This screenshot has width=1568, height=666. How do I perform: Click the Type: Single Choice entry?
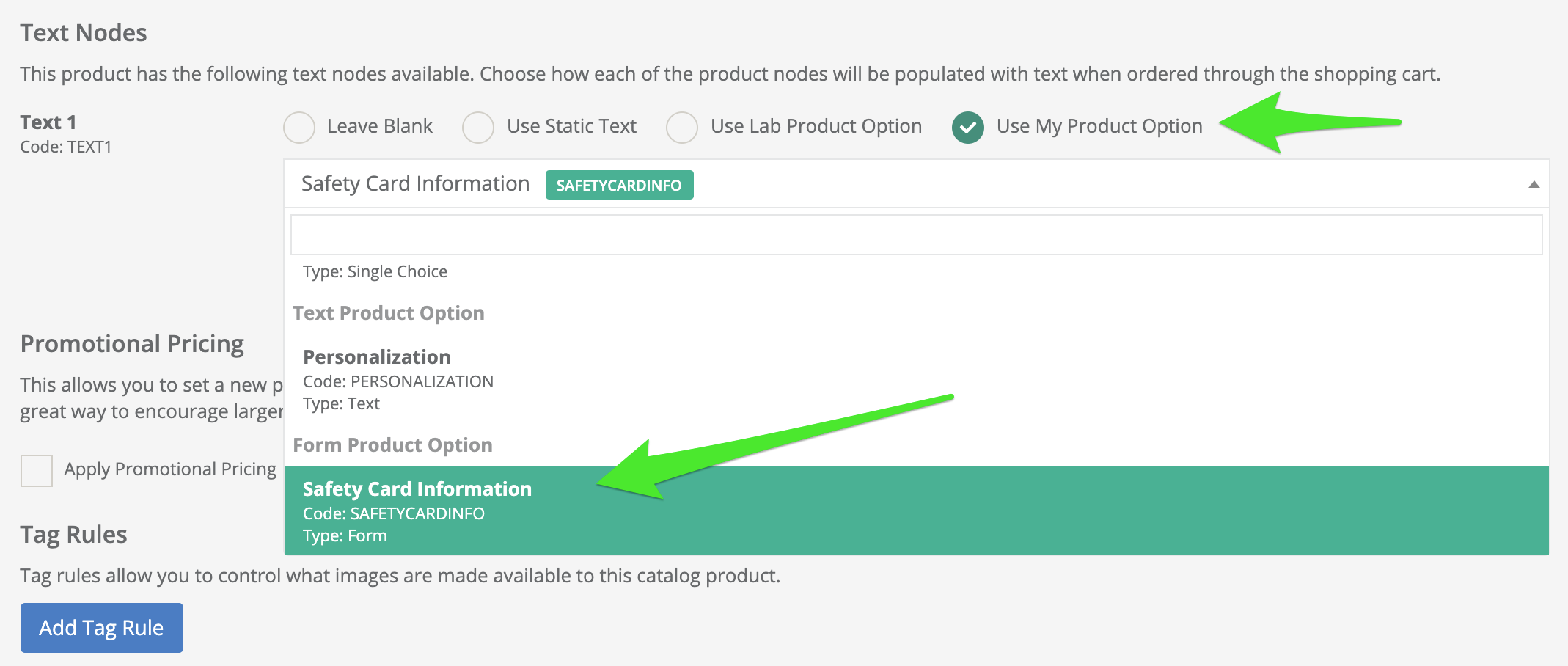point(375,271)
